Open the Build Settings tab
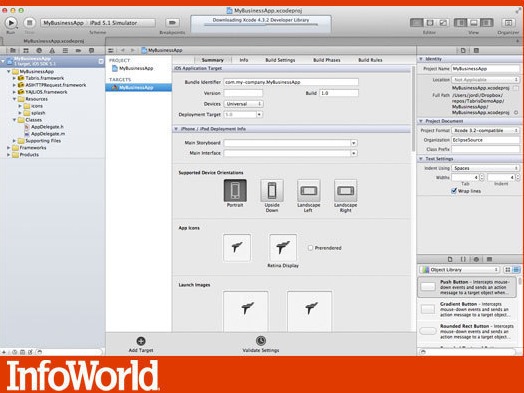The image size is (524, 393). coord(280,60)
